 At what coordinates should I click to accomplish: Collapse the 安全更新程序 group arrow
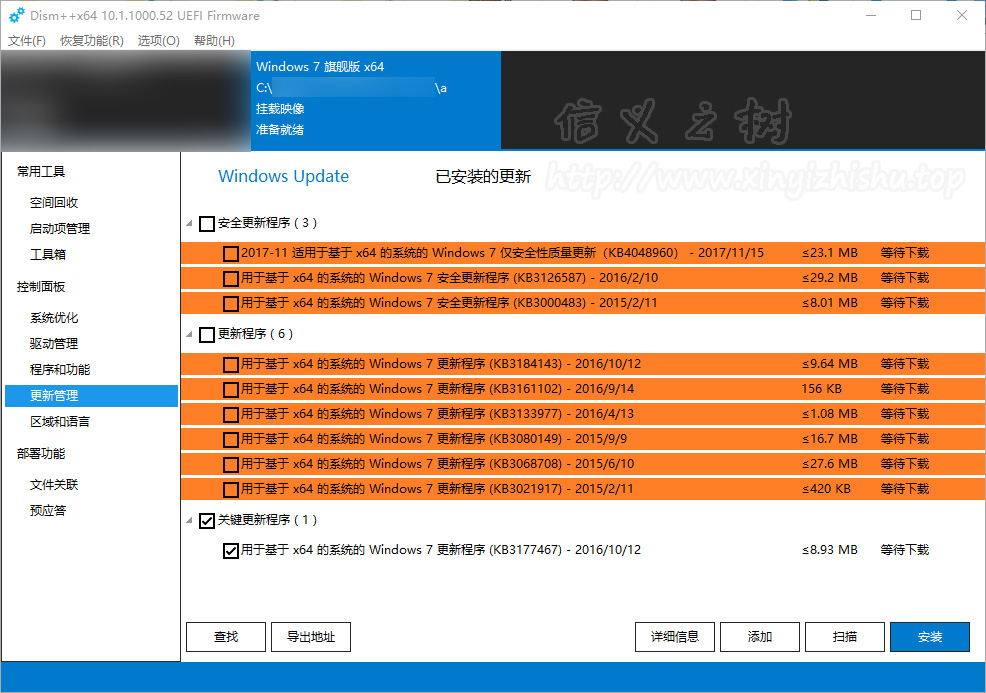[x=190, y=223]
